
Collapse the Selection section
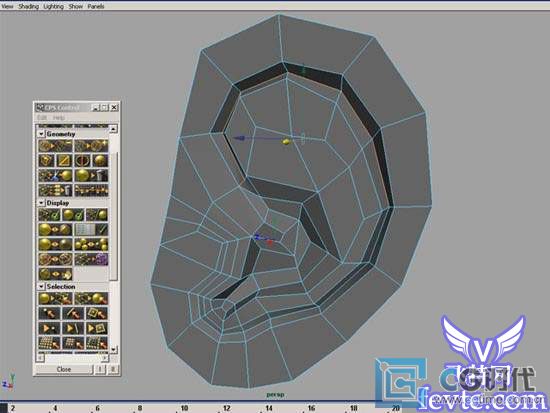point(41,286)
